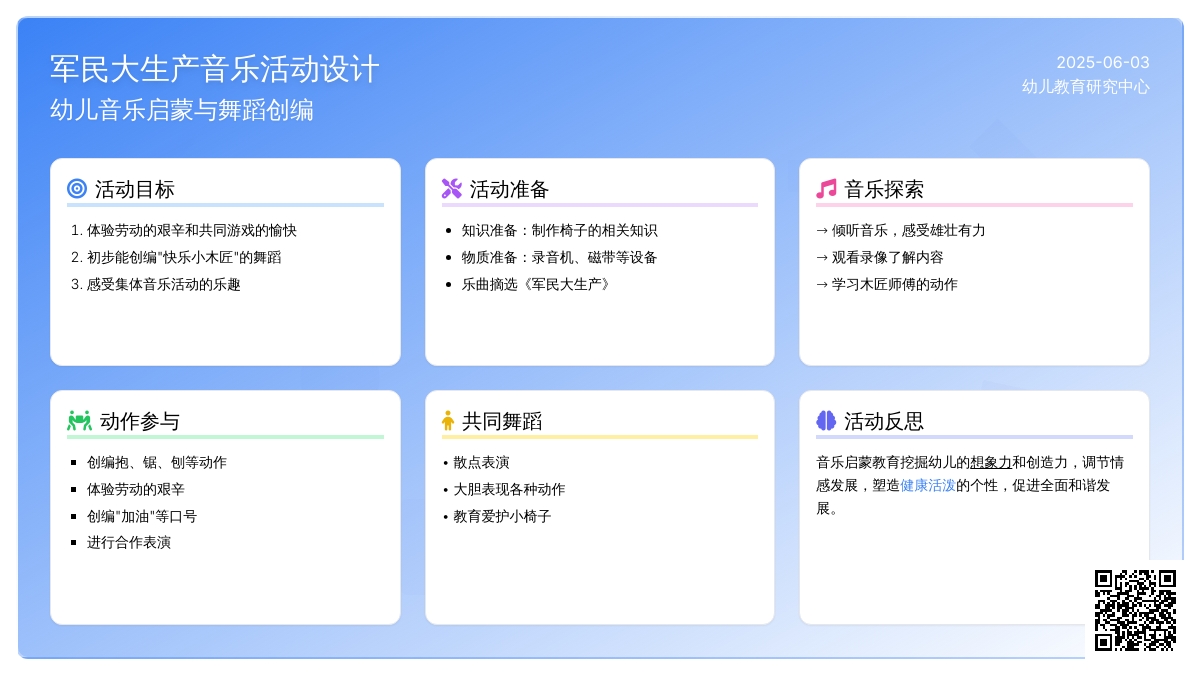Viewport: 1200px width, 675px height.
Task: Select the title 军民大生产音乐活动设计
Action: (215, 69)
